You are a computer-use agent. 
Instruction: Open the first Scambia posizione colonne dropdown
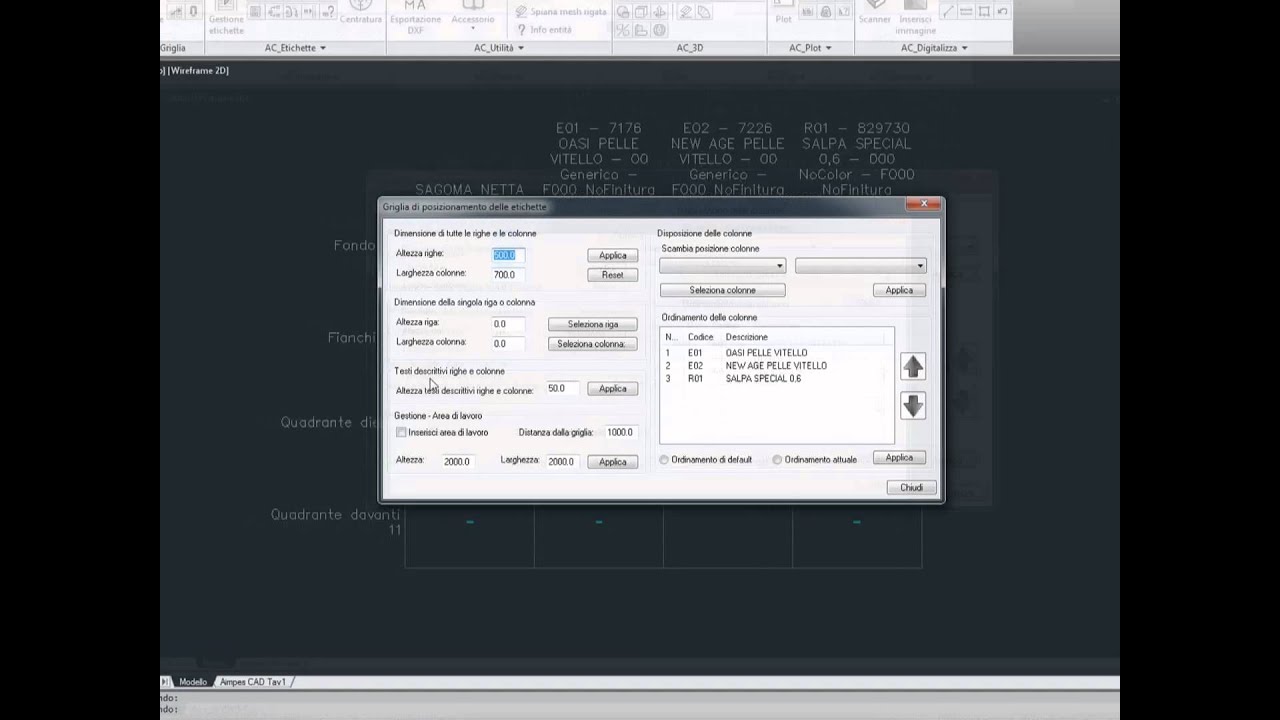tap(722, 266)
